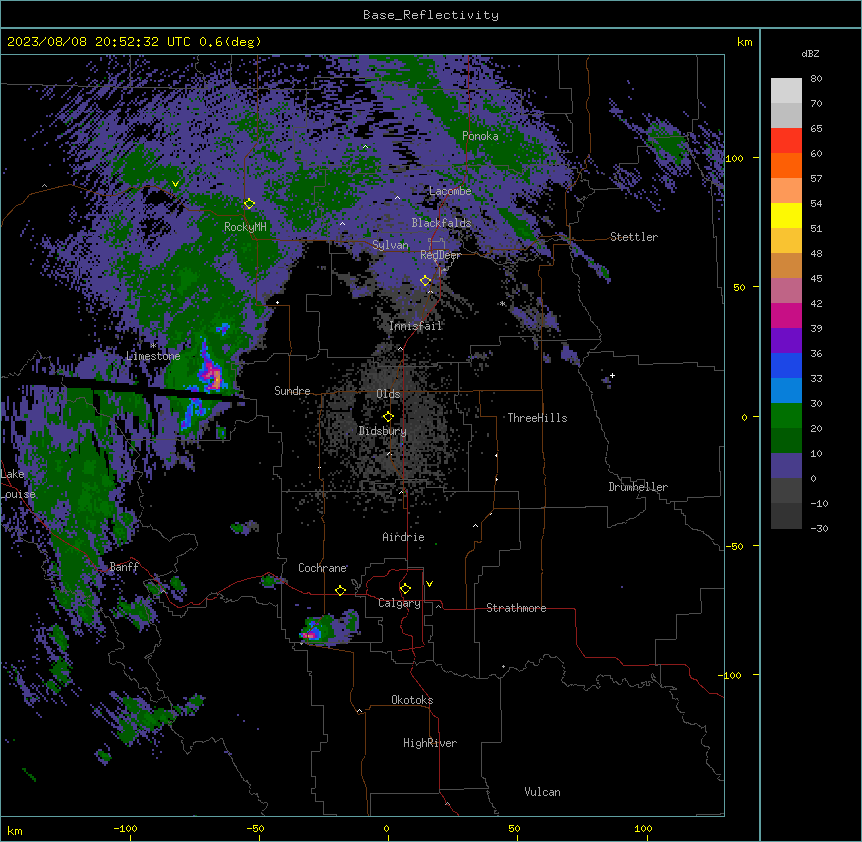This screenshot has height=842, width=862.
Task: Select the Didsbury label
Action: pyautogui.click(x=383, y=431)
